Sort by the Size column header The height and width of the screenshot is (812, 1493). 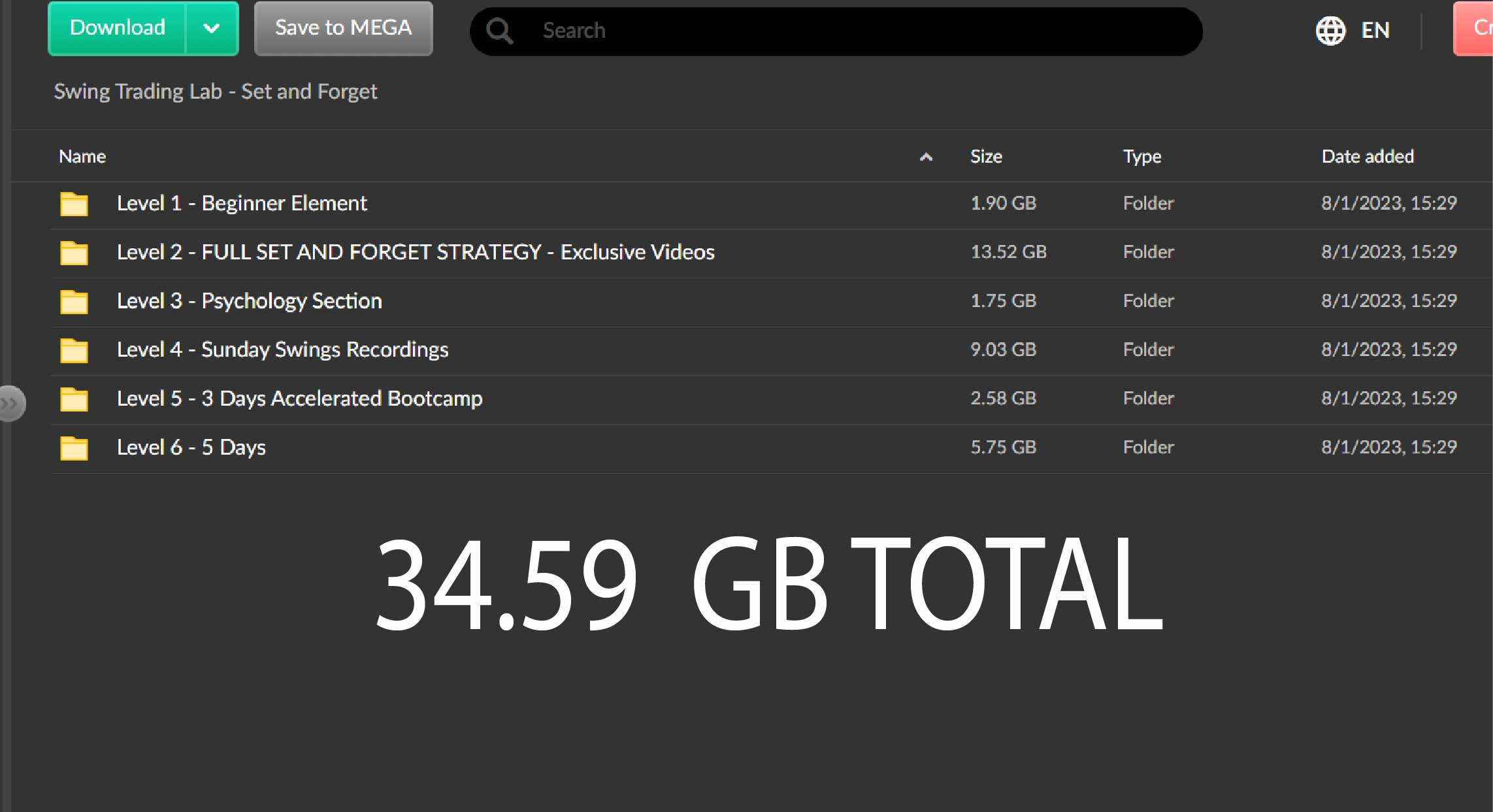point(986,156)
